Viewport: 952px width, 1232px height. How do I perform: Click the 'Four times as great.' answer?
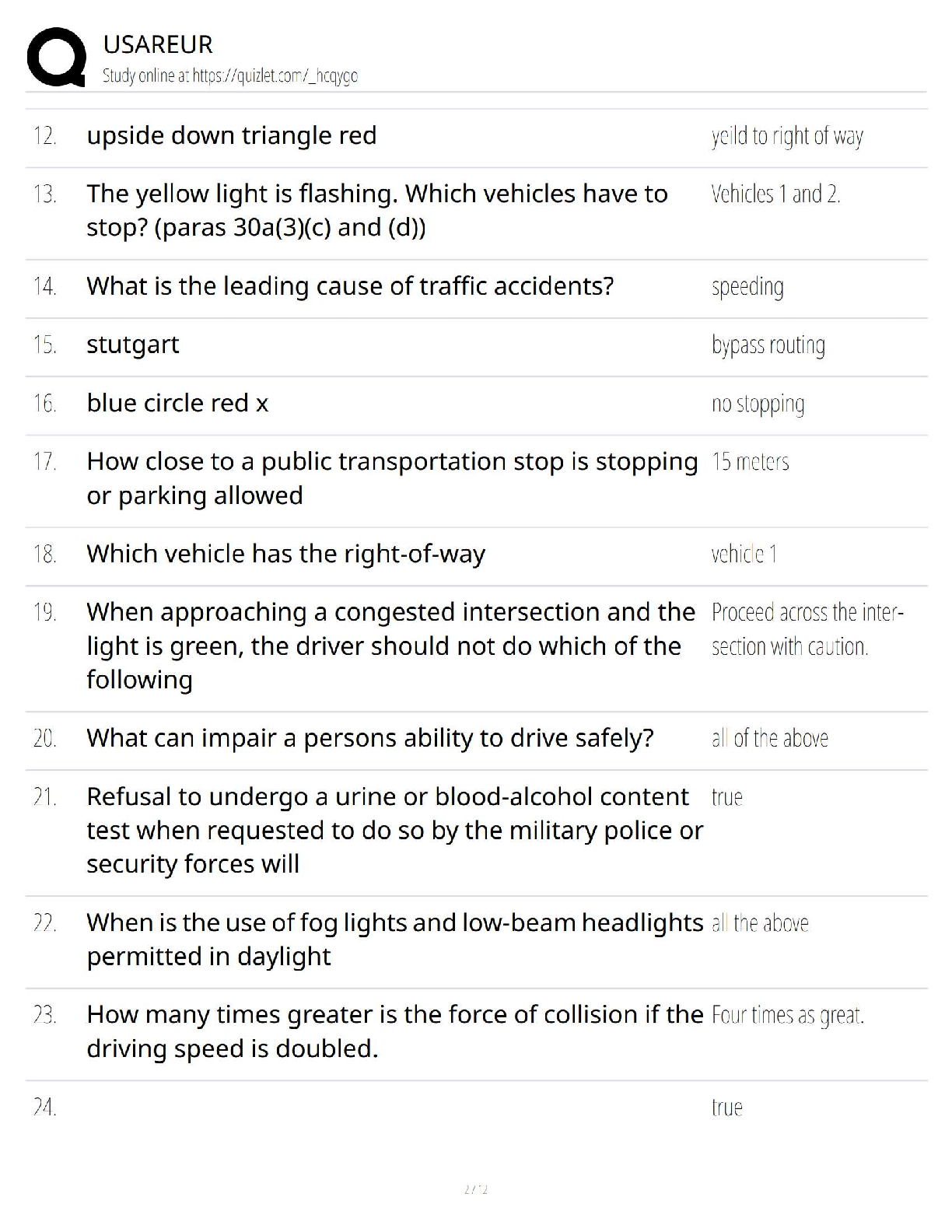tap(788, 1015)
